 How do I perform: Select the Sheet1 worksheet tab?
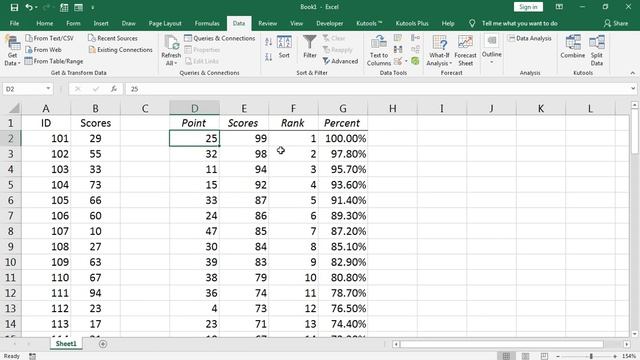click(66, 344)
